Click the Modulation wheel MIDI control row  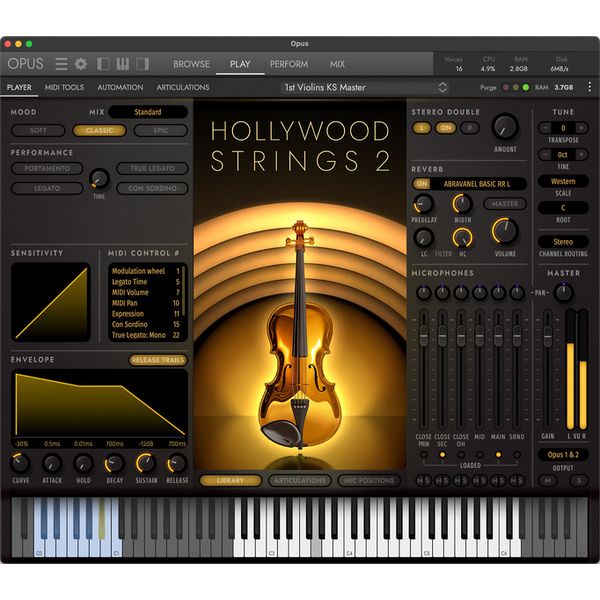pyautogui.click(x=146, y=271)
